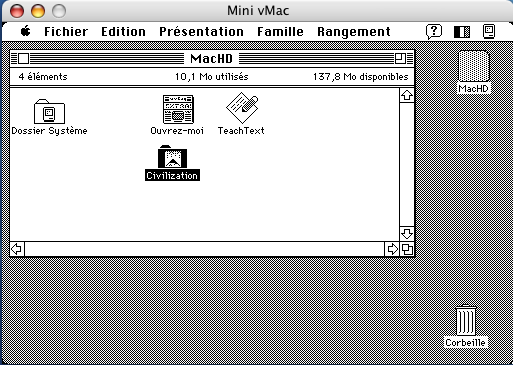Viewport: 513px width, 365px height.
Task: Open the Famille menu
Action: pyautogui.click(x=280, y=32)
